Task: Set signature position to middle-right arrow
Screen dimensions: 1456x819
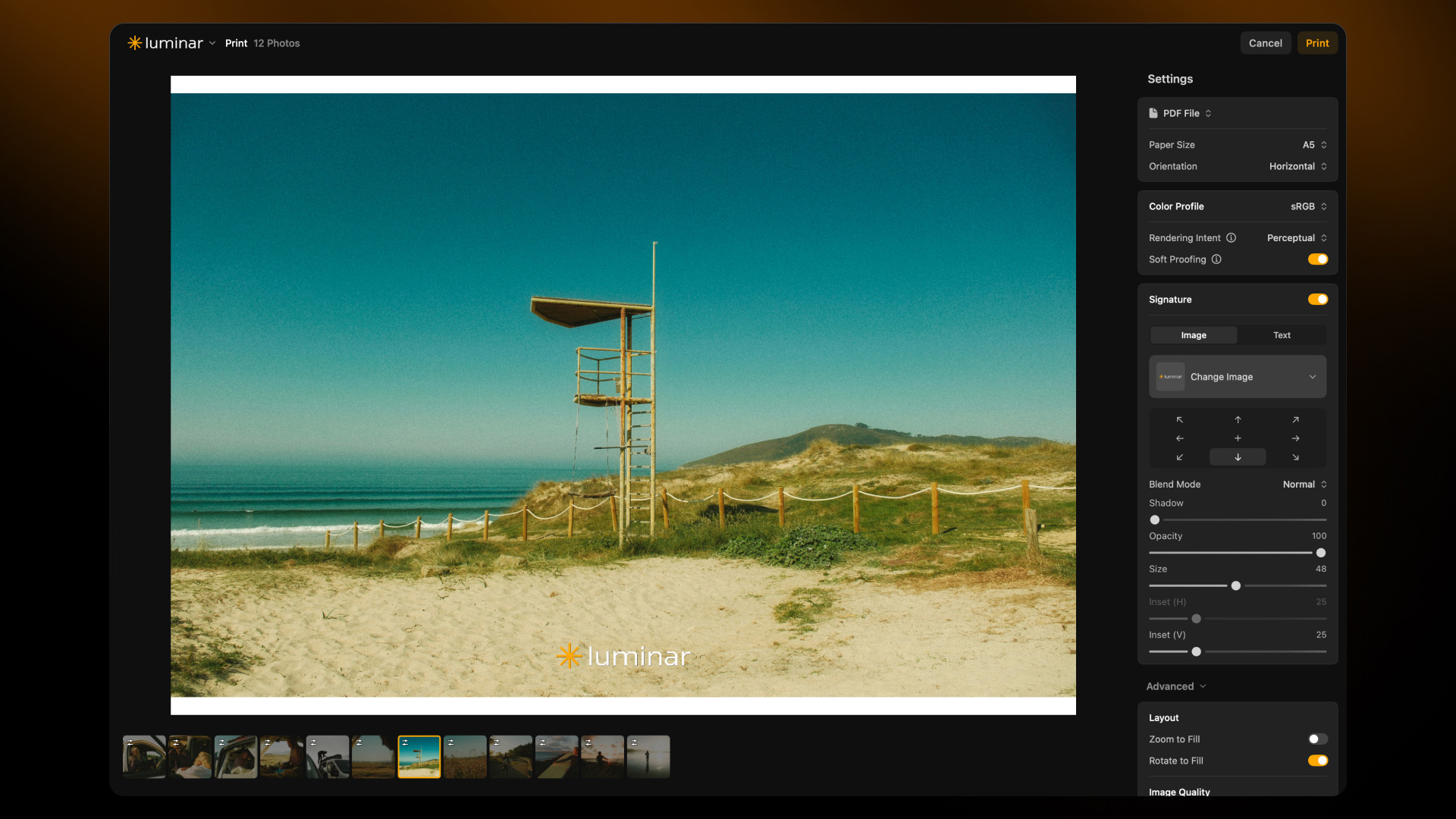Action: pyautogui.click(x=1295, y=438)
